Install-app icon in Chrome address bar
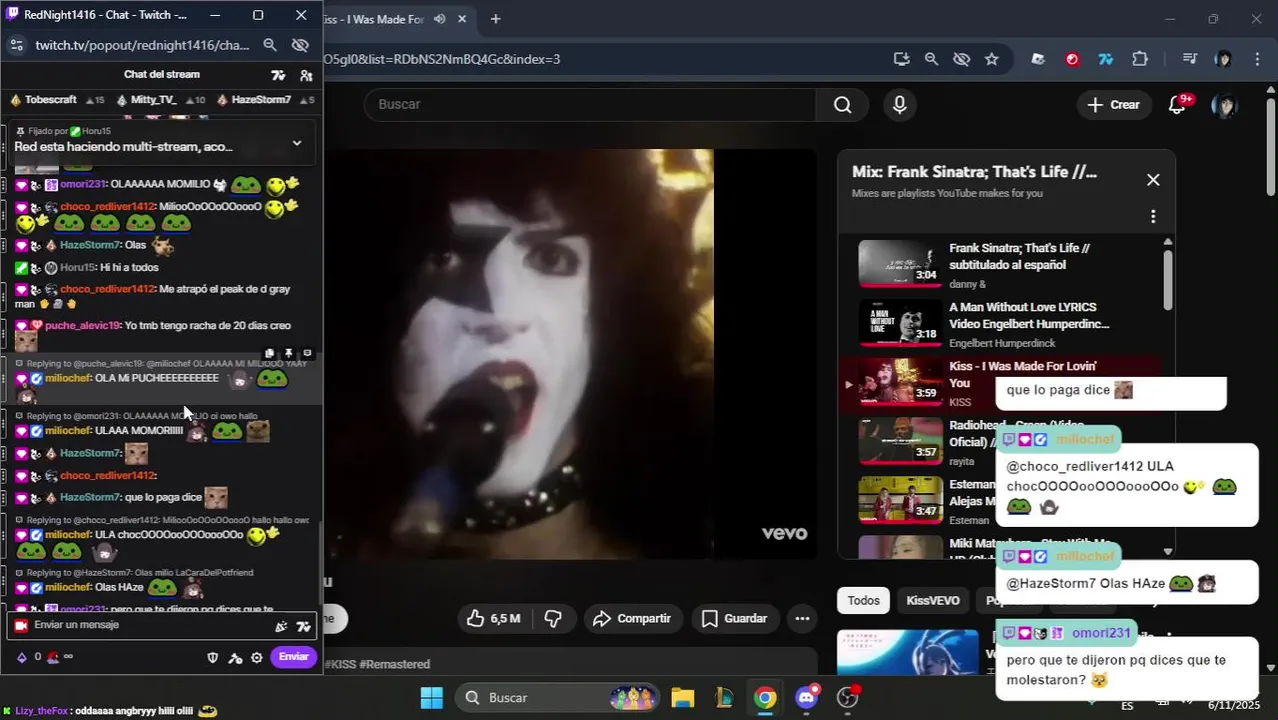Viewport: 1278px width, 720px height. pos(901,59)
